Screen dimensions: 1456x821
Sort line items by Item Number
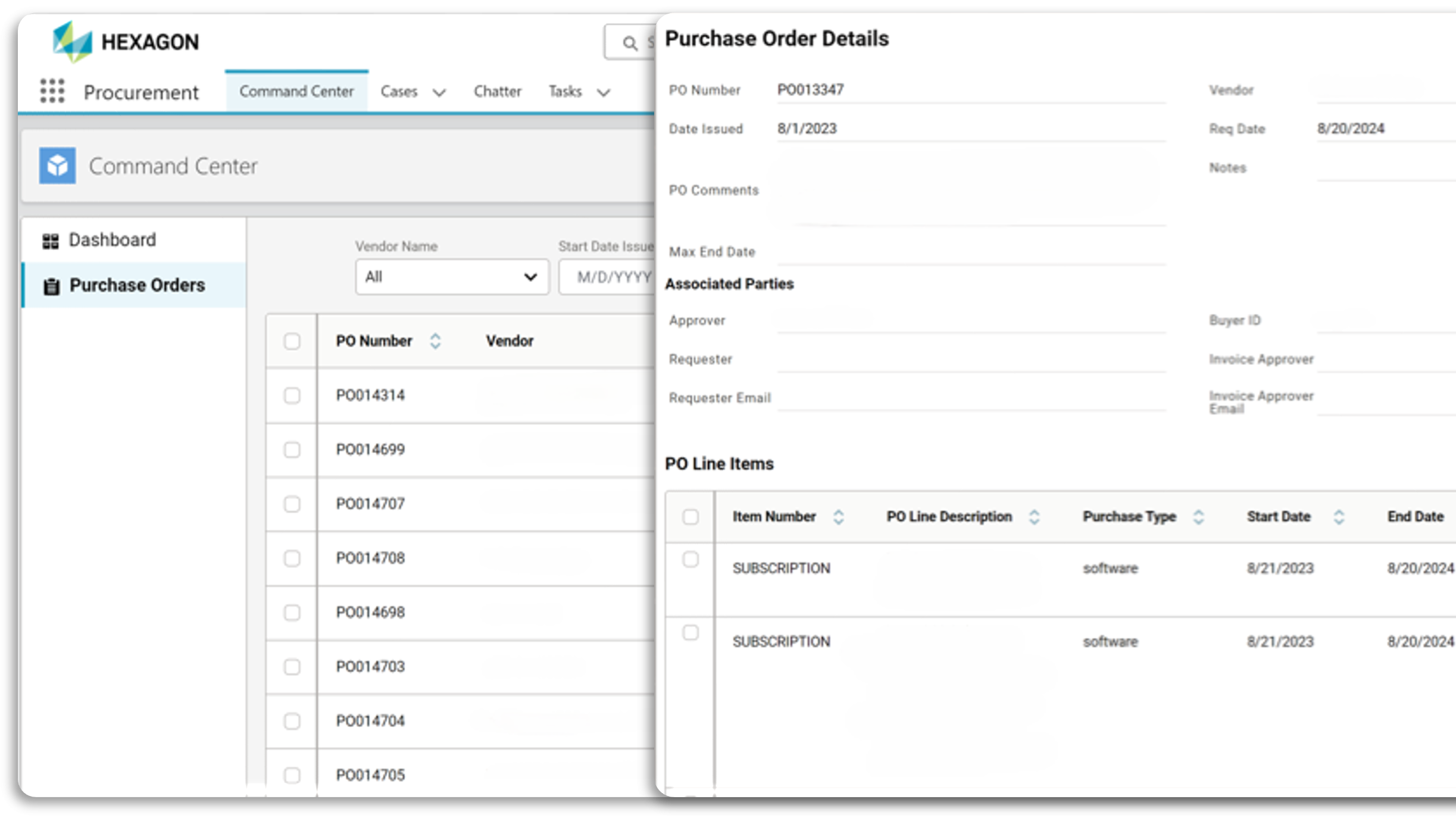[838, 517]
